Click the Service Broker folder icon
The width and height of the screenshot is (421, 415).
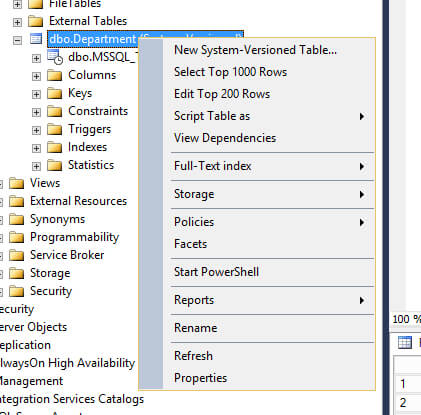(17, 255)
